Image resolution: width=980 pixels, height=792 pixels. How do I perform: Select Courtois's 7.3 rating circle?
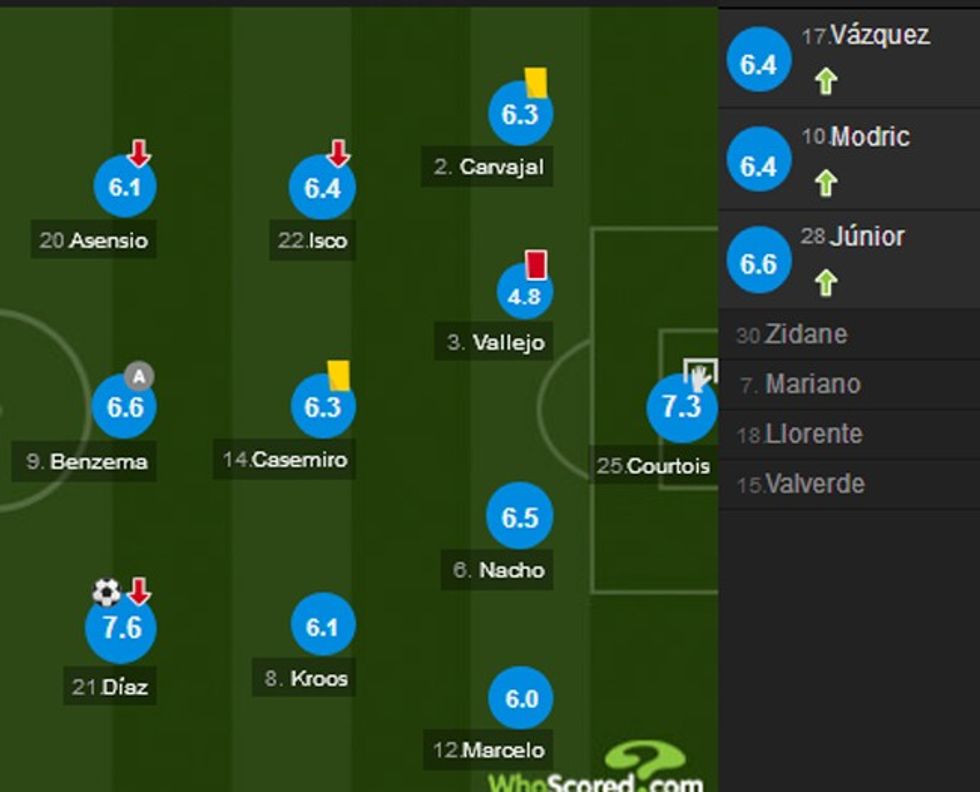click(x=681, y=407)
